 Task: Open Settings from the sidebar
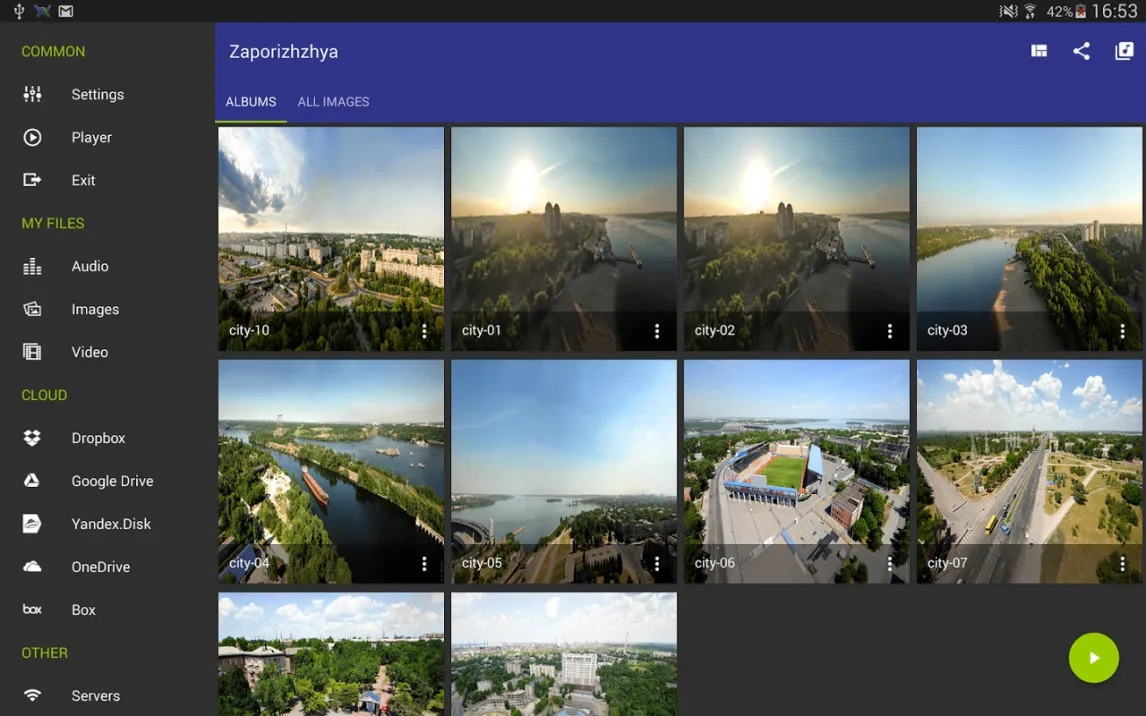pos(97,94)
